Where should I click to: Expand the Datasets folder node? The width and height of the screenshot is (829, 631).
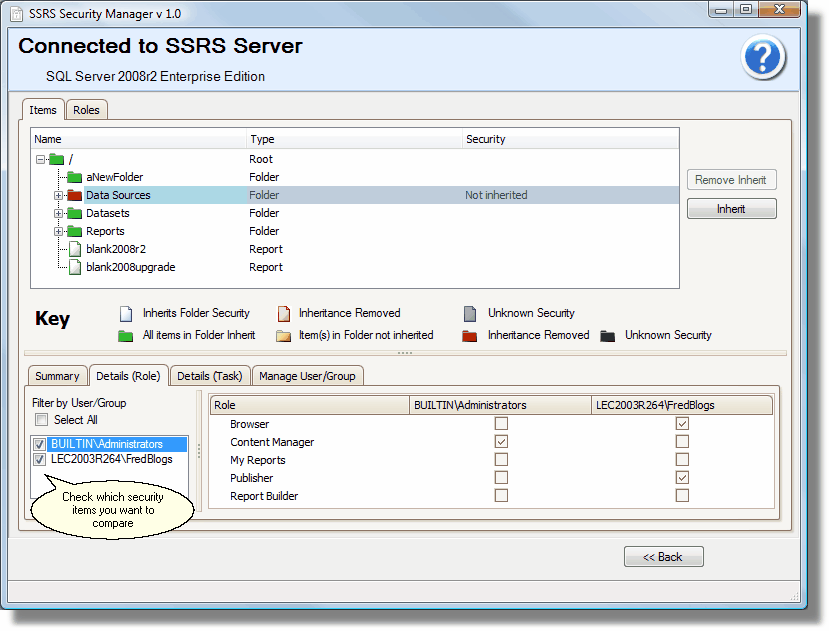58,213
